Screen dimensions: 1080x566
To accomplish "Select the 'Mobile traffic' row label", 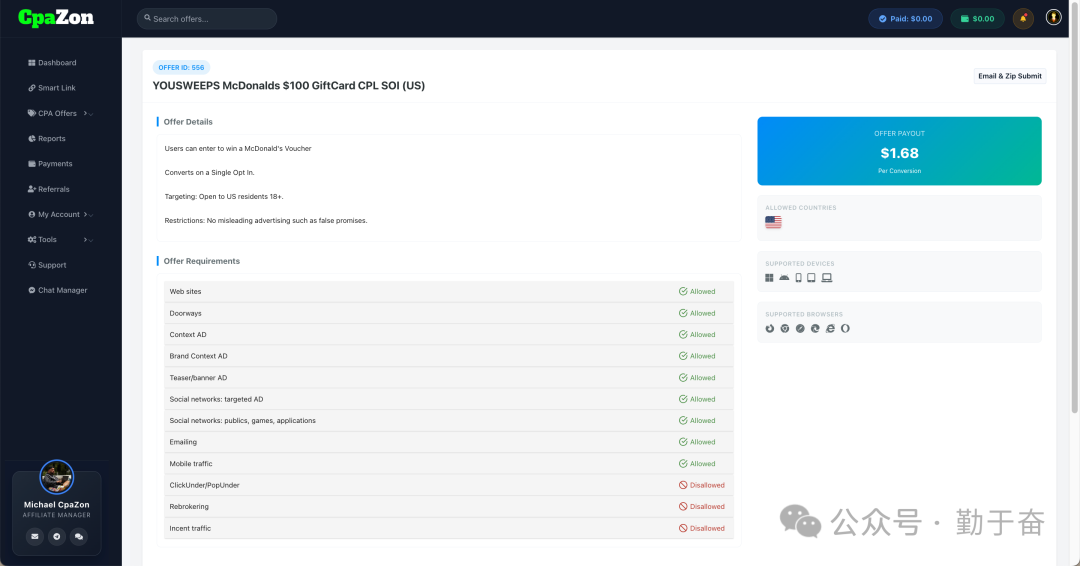I will pyautogui.click(x=191, y=464).
